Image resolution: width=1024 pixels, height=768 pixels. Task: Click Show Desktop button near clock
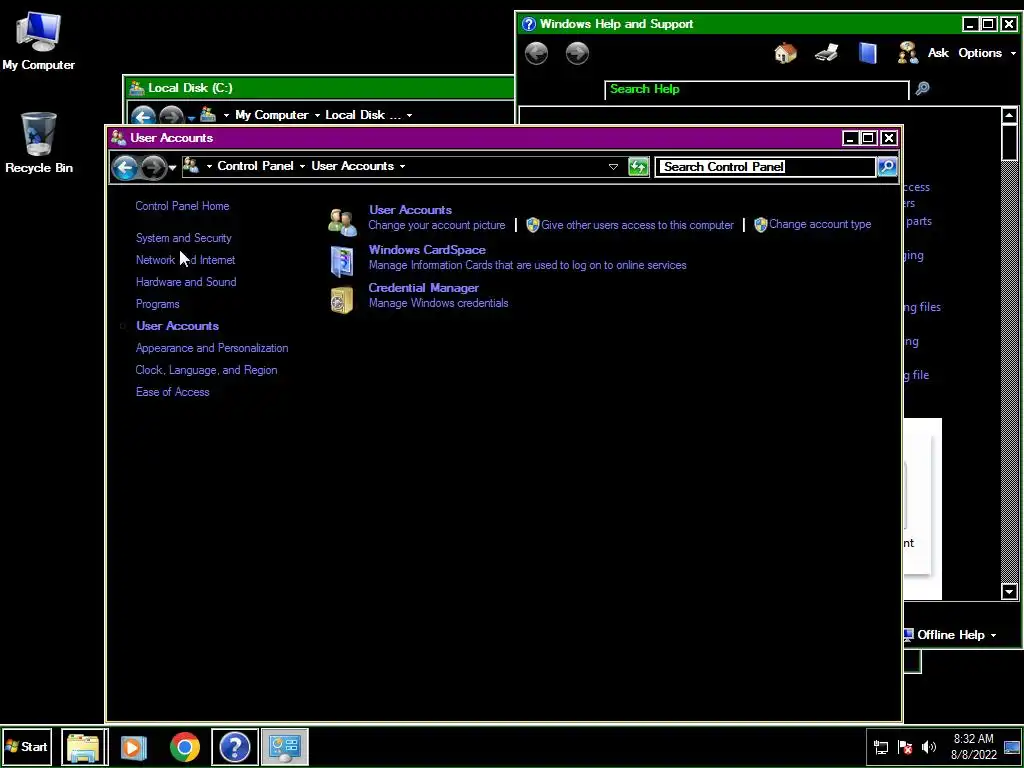pyautogui.click(x=1012, y=747)
